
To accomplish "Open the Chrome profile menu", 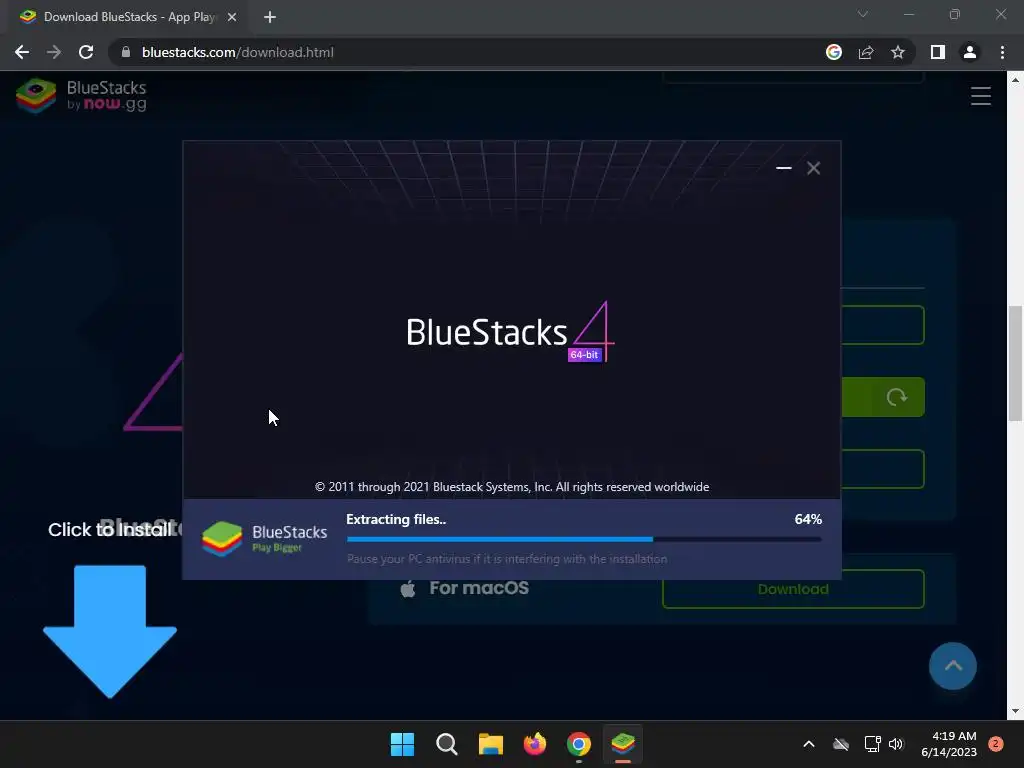I will [970, 52].
